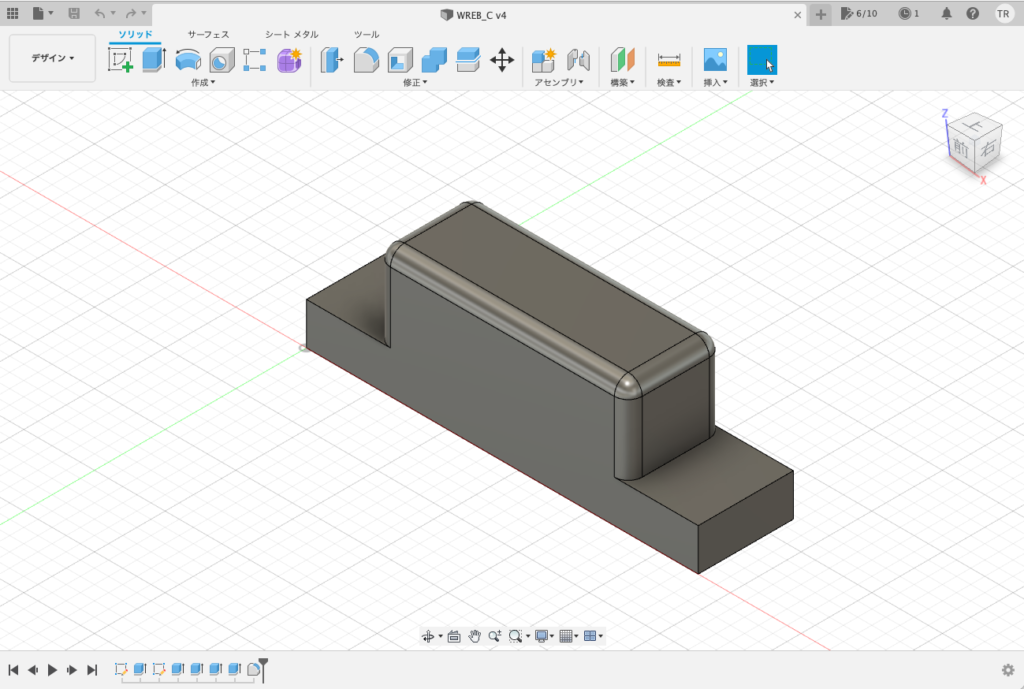
Task: Click the new design tab plus button
Action: (821, 14)
